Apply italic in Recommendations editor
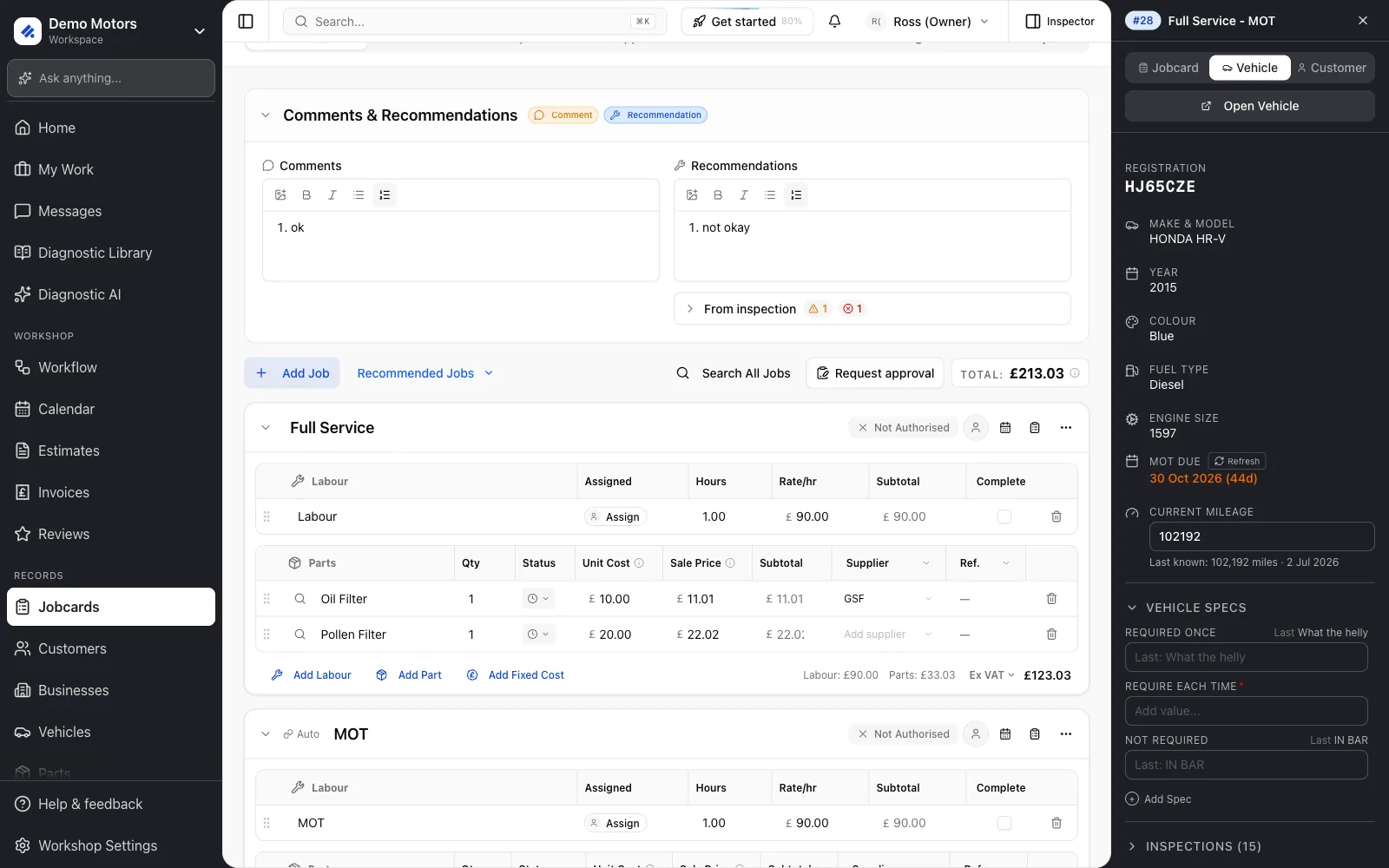1389x868 pixels. pyautogui.click(x=744, y=195)
